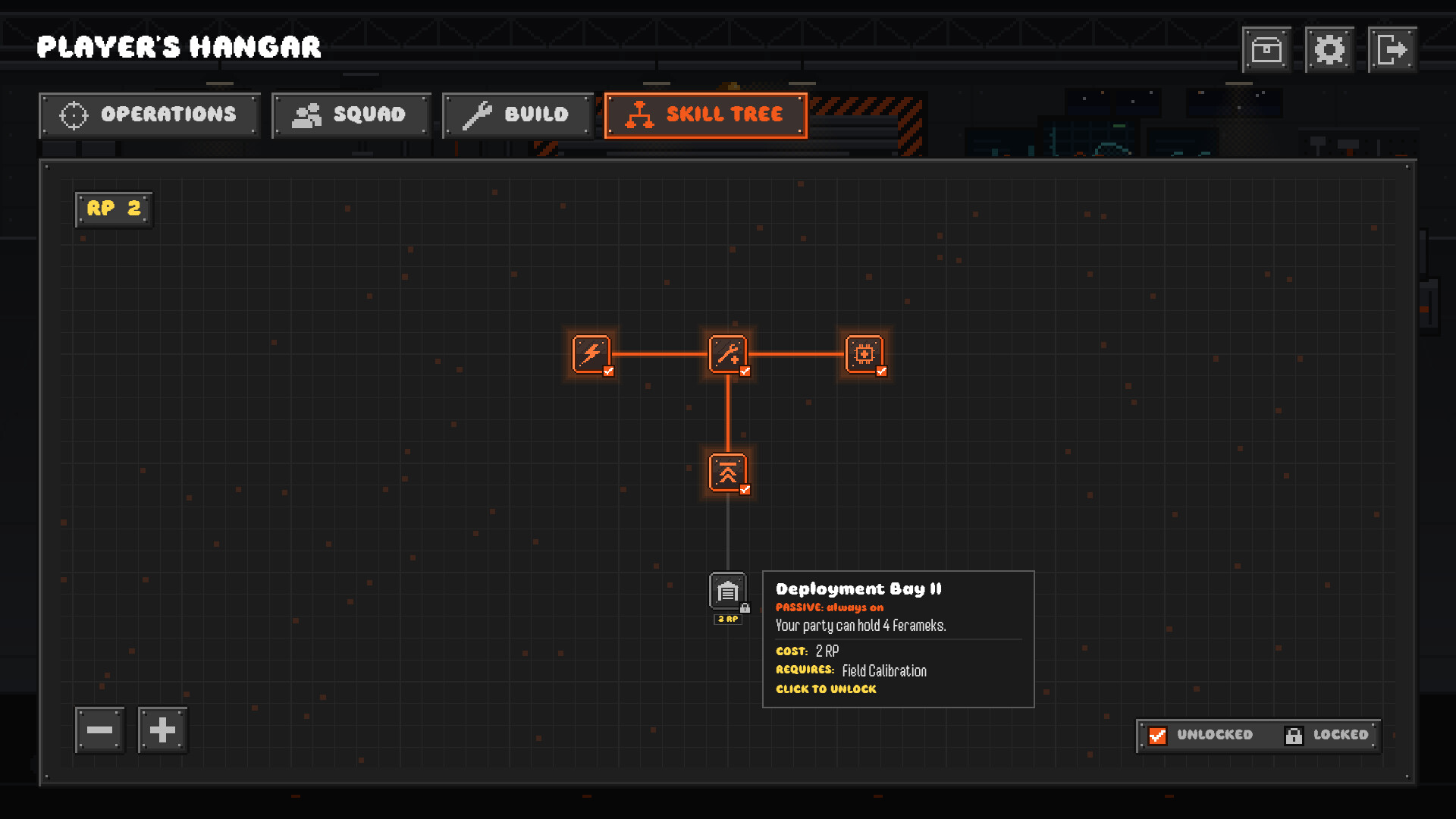Click the 'Field Calibration' requirement text
The image size is (1456, 819).
[x=884, y=670]
